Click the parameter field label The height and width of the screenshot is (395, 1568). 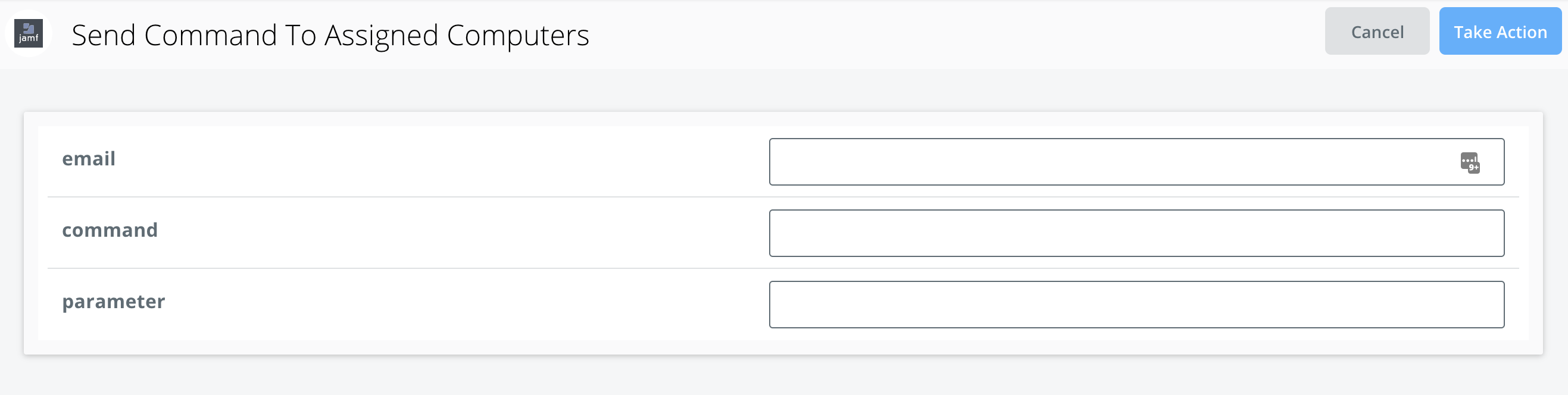click(113, 302)
